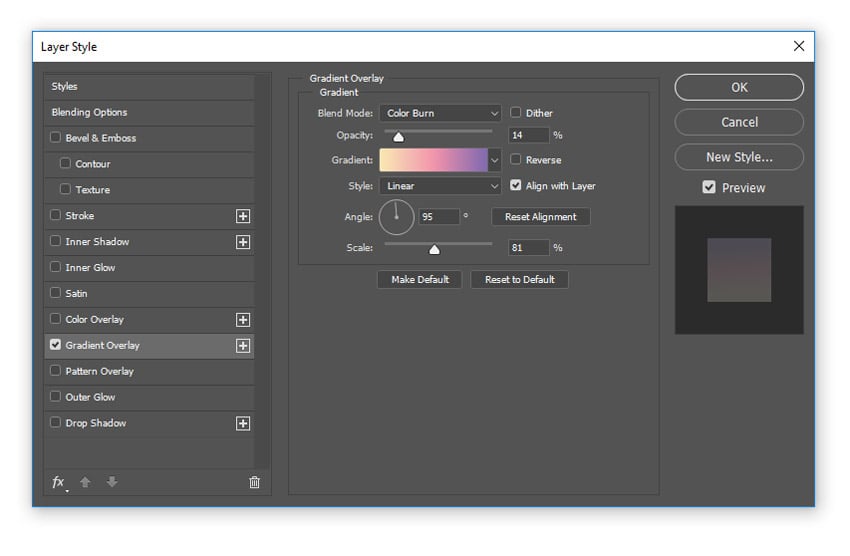Click the move effect down arrow
Viewport: 850px width, 556px height.
click(x=112, y=482)
